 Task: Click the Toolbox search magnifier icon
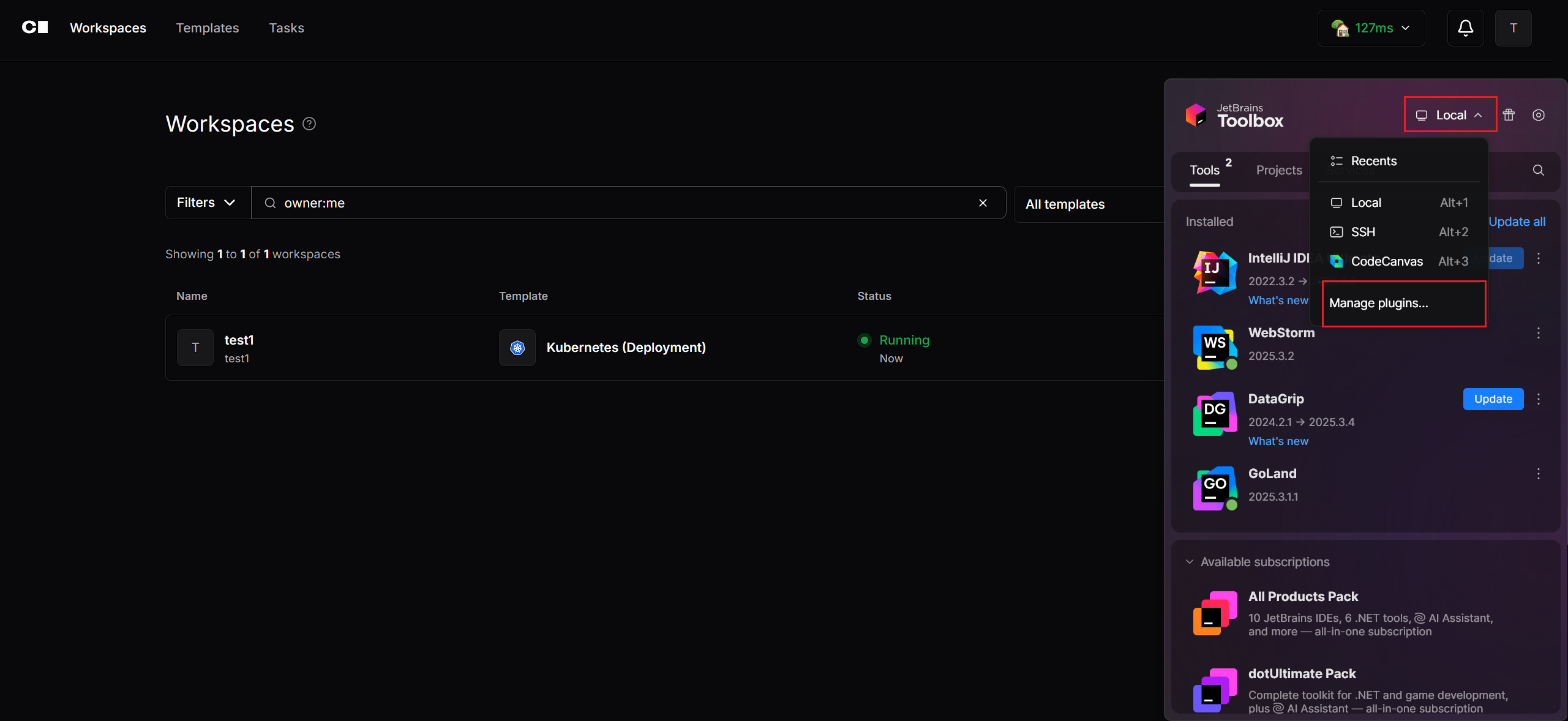1538,170
